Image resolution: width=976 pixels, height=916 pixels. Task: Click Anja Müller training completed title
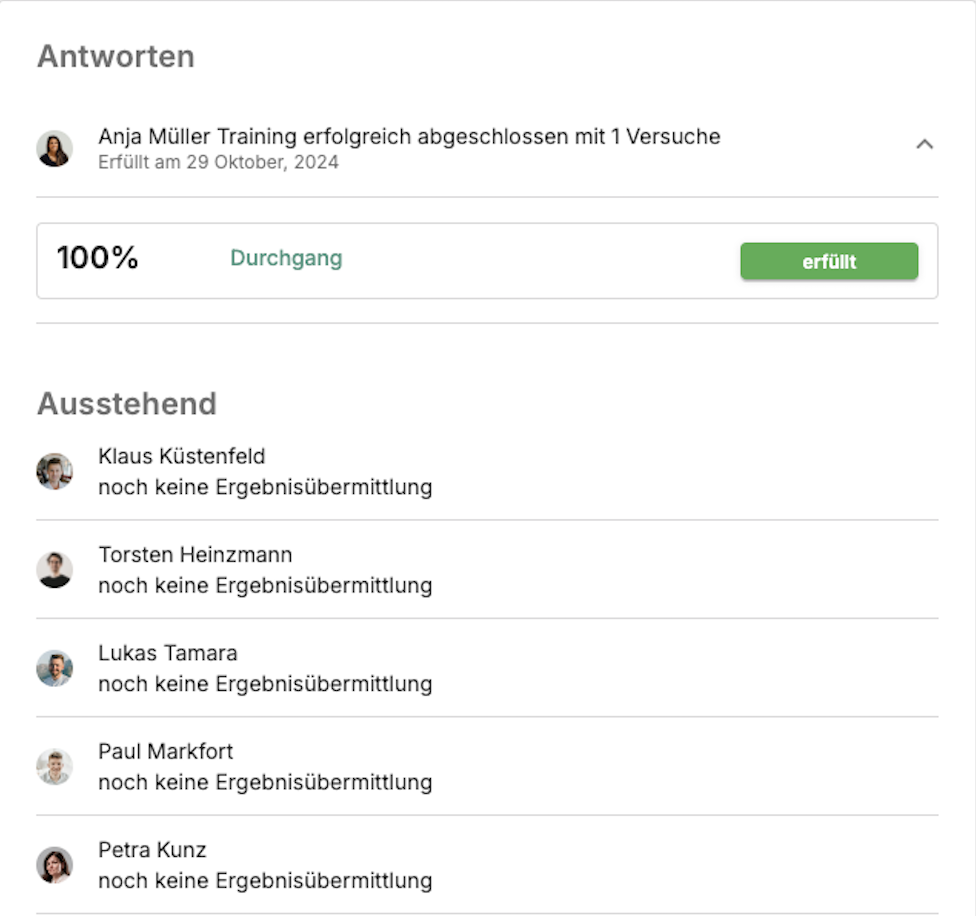[x=409, y=136]
